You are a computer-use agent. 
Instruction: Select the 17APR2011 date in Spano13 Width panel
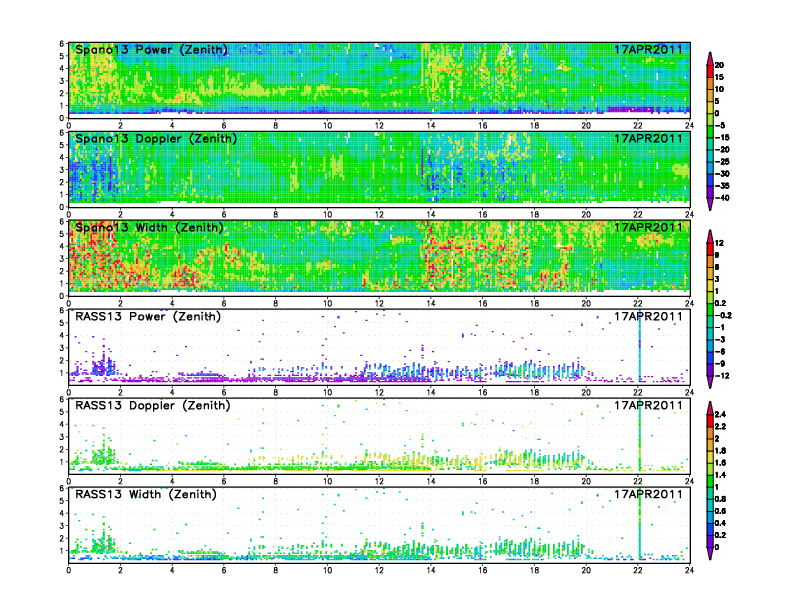coord(648,228)
